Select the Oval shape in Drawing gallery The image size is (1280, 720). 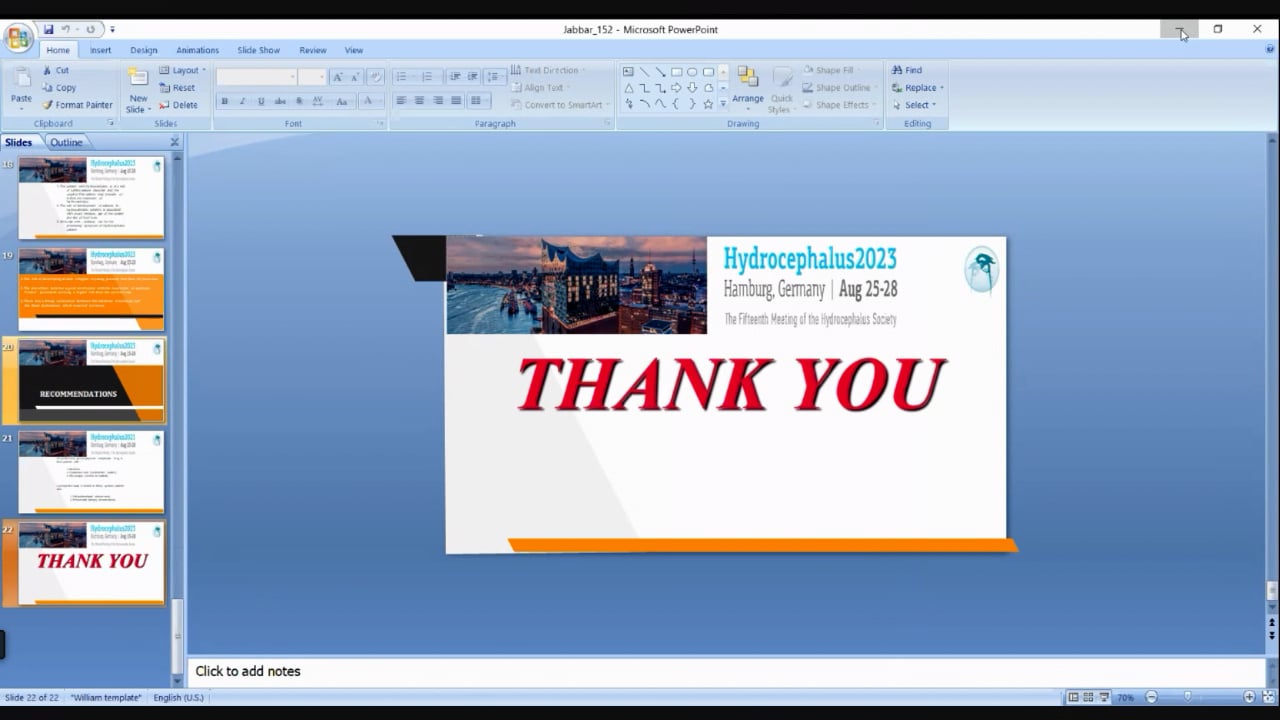[692, 71]
